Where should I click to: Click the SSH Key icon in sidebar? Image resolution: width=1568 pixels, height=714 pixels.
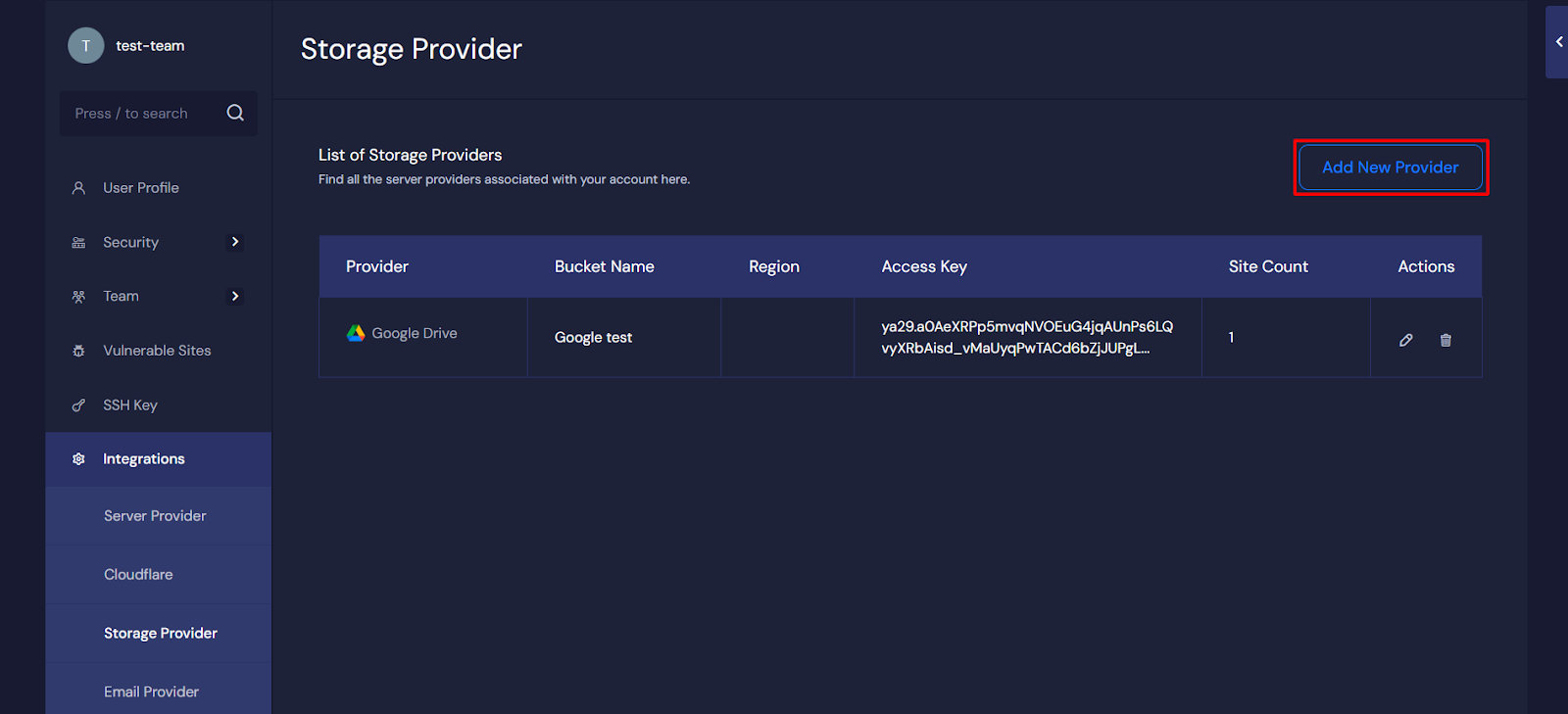click(x=78, y=405)
